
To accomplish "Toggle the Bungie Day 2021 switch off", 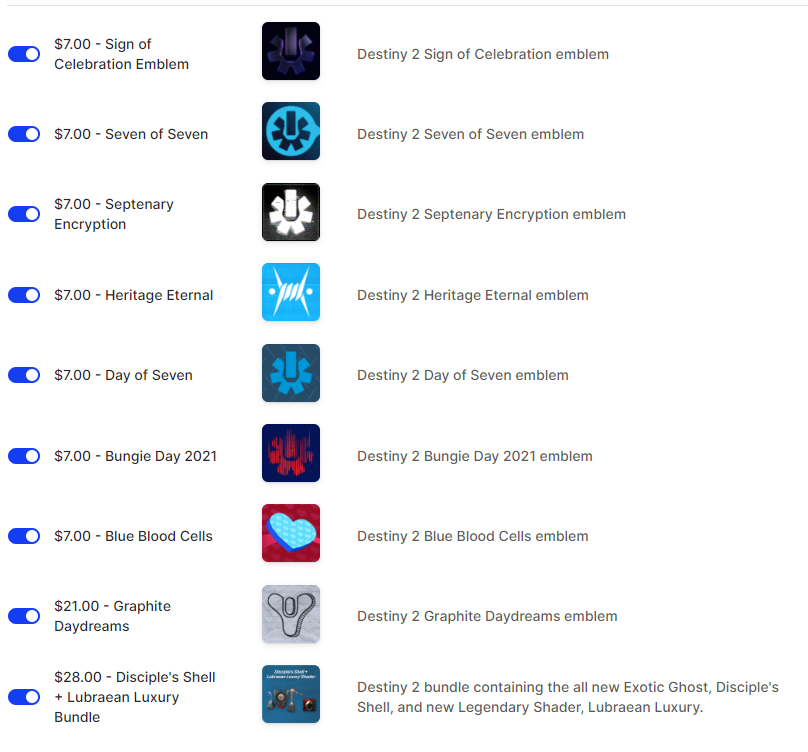I will 23,455.
